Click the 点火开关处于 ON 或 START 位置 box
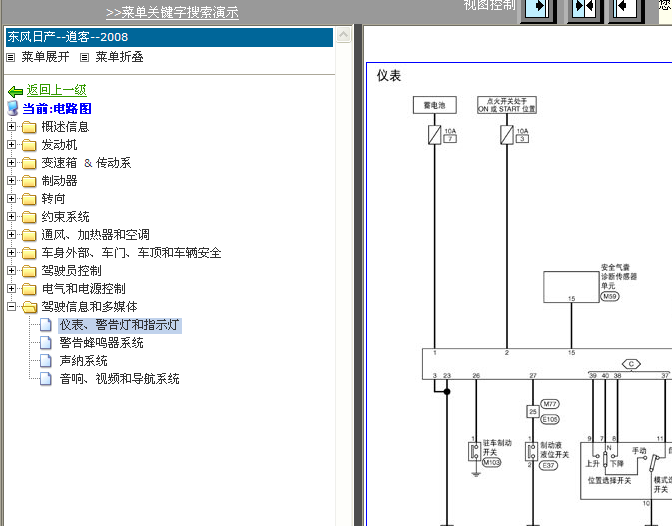The width and height of the screenshot is (672, 526). tap(507, 105)
